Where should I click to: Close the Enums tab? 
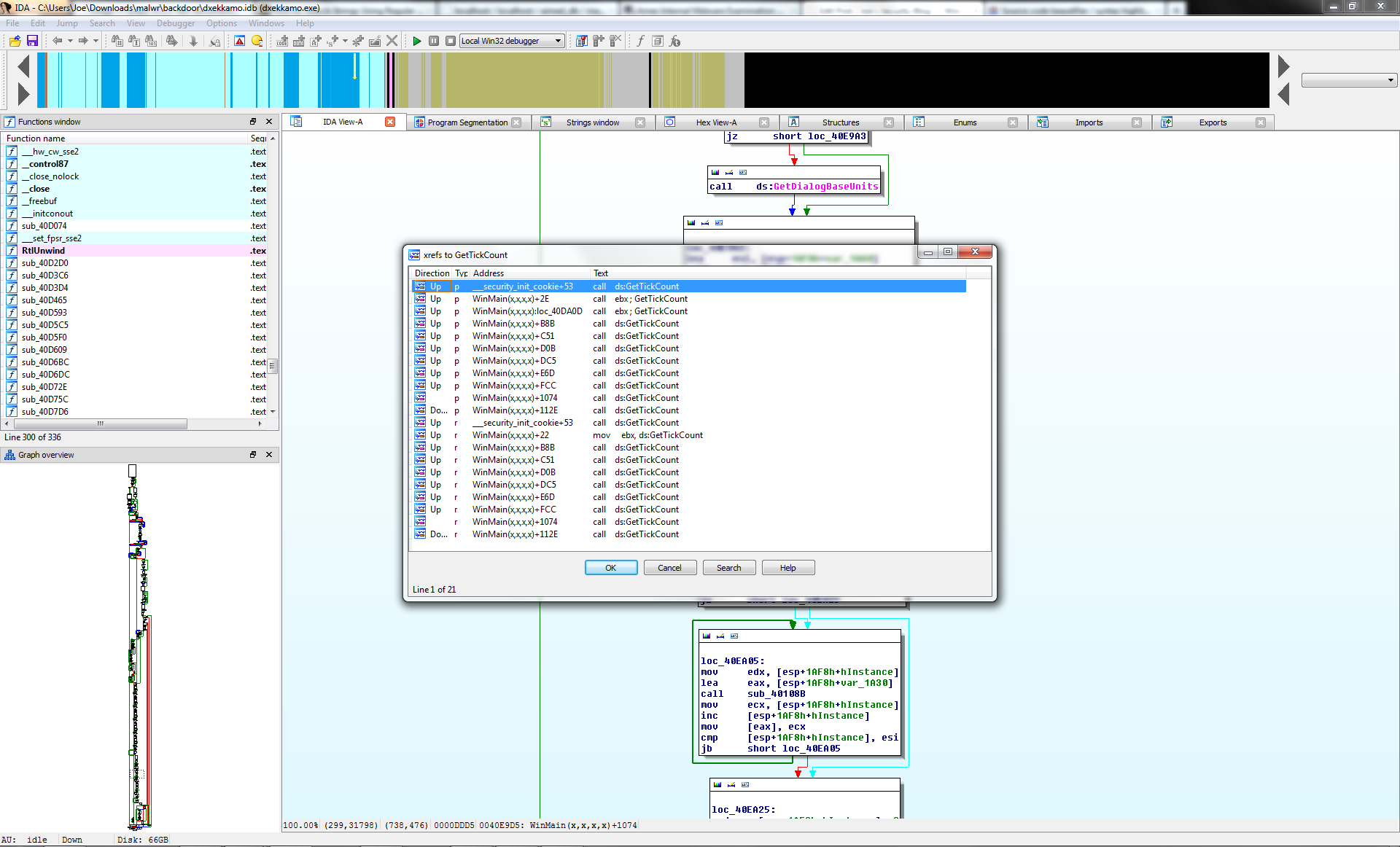[x=1013, y=122]
